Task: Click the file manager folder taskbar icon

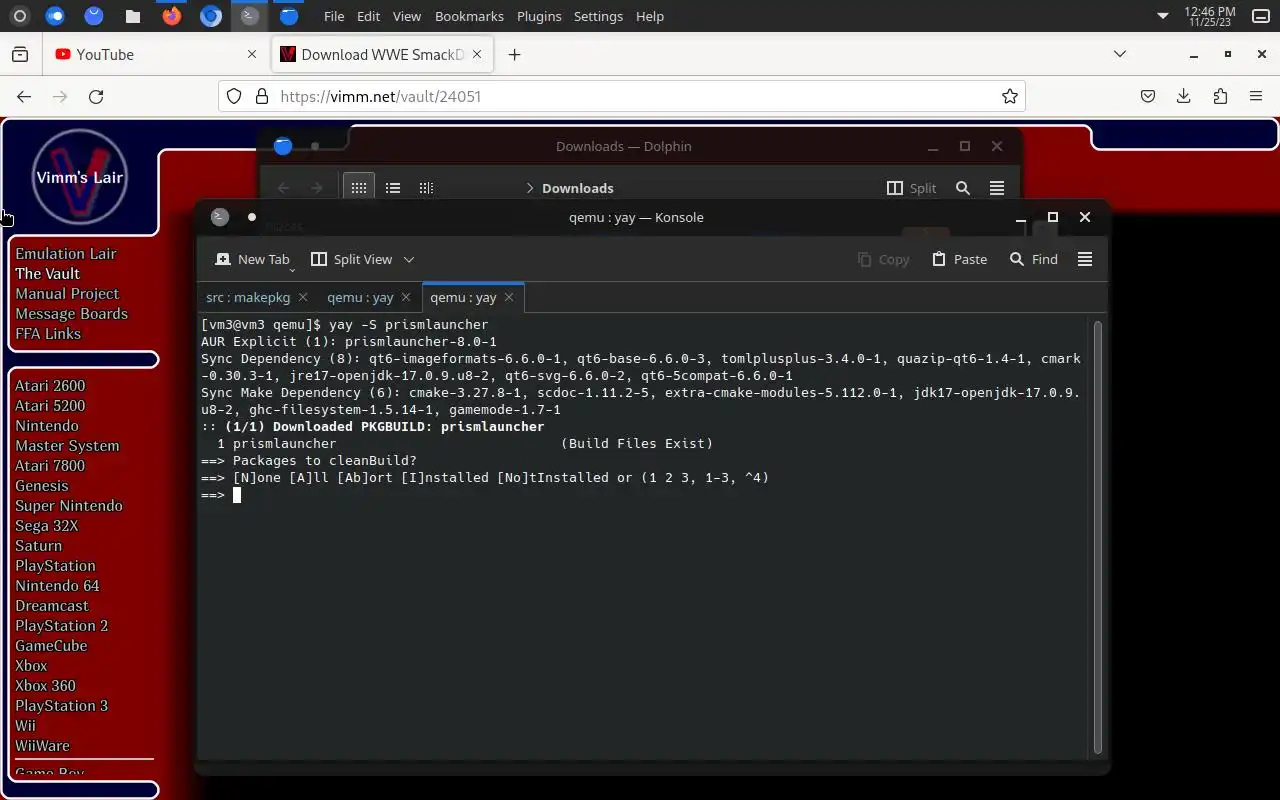Action: (x=132, y=16)
